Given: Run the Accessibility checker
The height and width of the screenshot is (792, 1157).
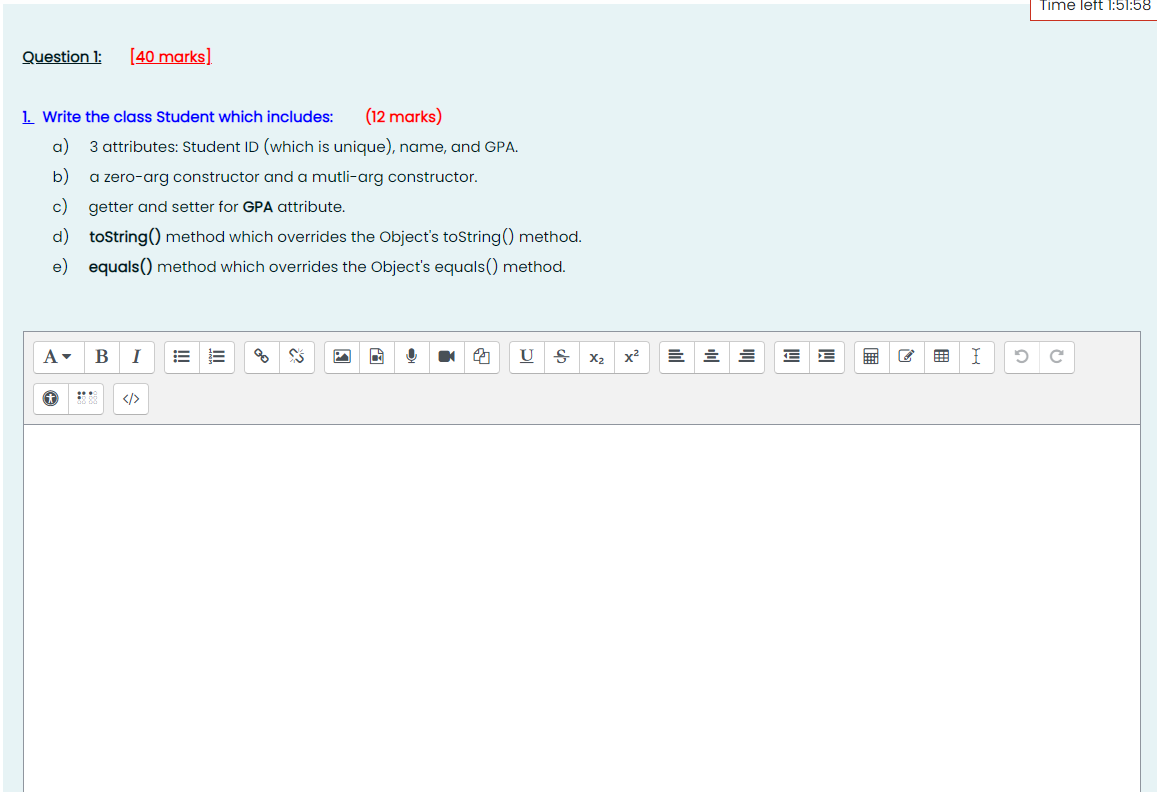Looking at the screenshot, I should 49,398.
